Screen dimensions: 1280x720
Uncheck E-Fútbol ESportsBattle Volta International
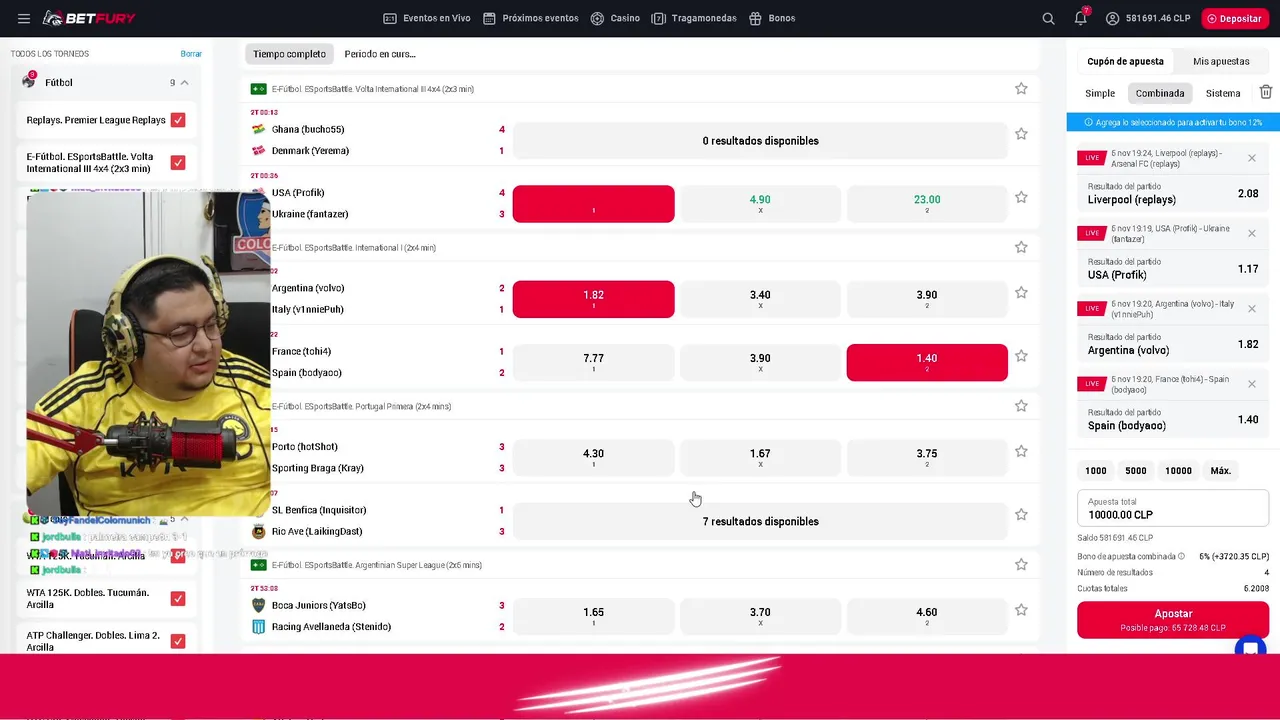tap(178, 162)
